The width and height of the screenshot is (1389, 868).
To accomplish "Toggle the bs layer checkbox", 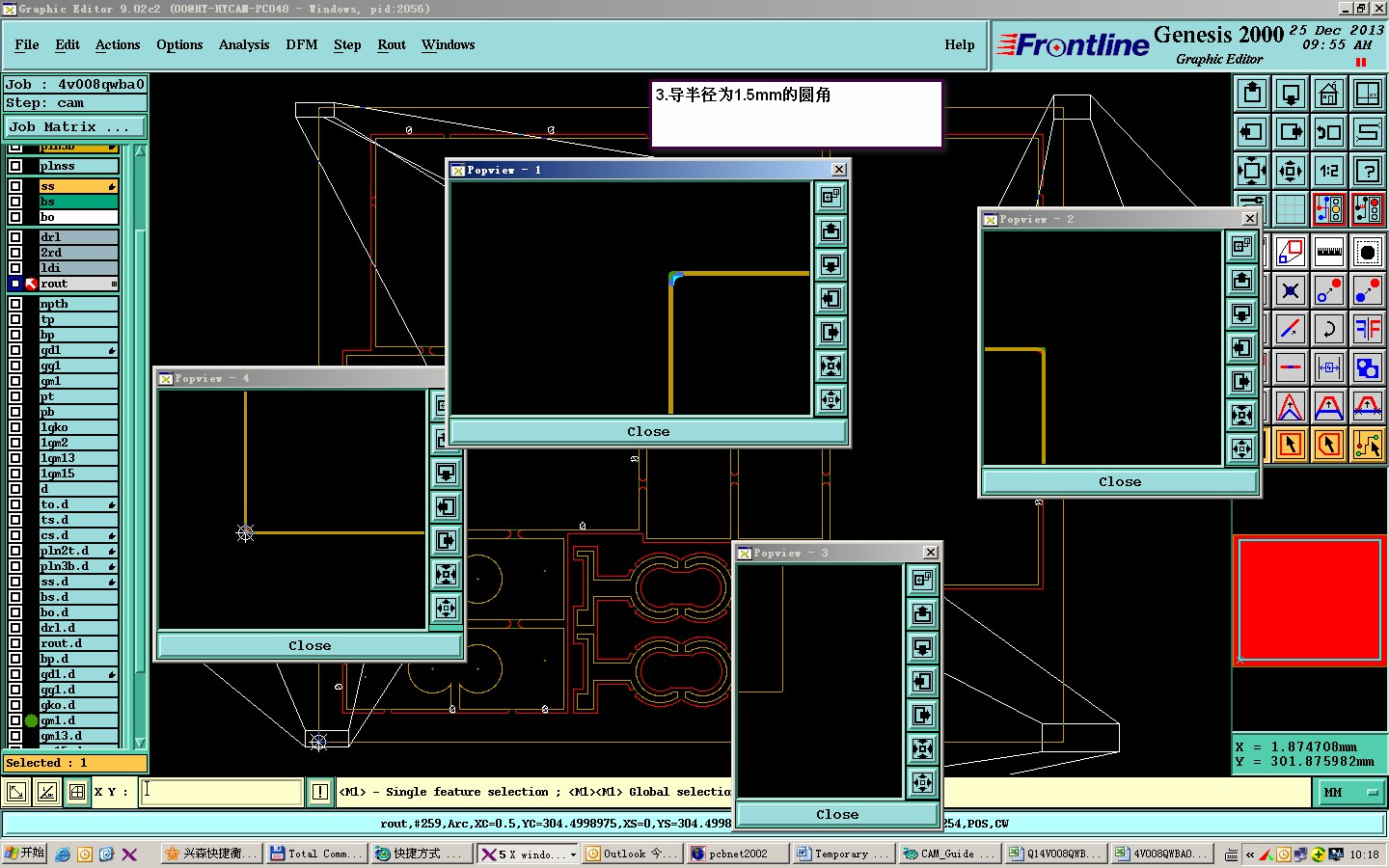I will click(15, 202).
